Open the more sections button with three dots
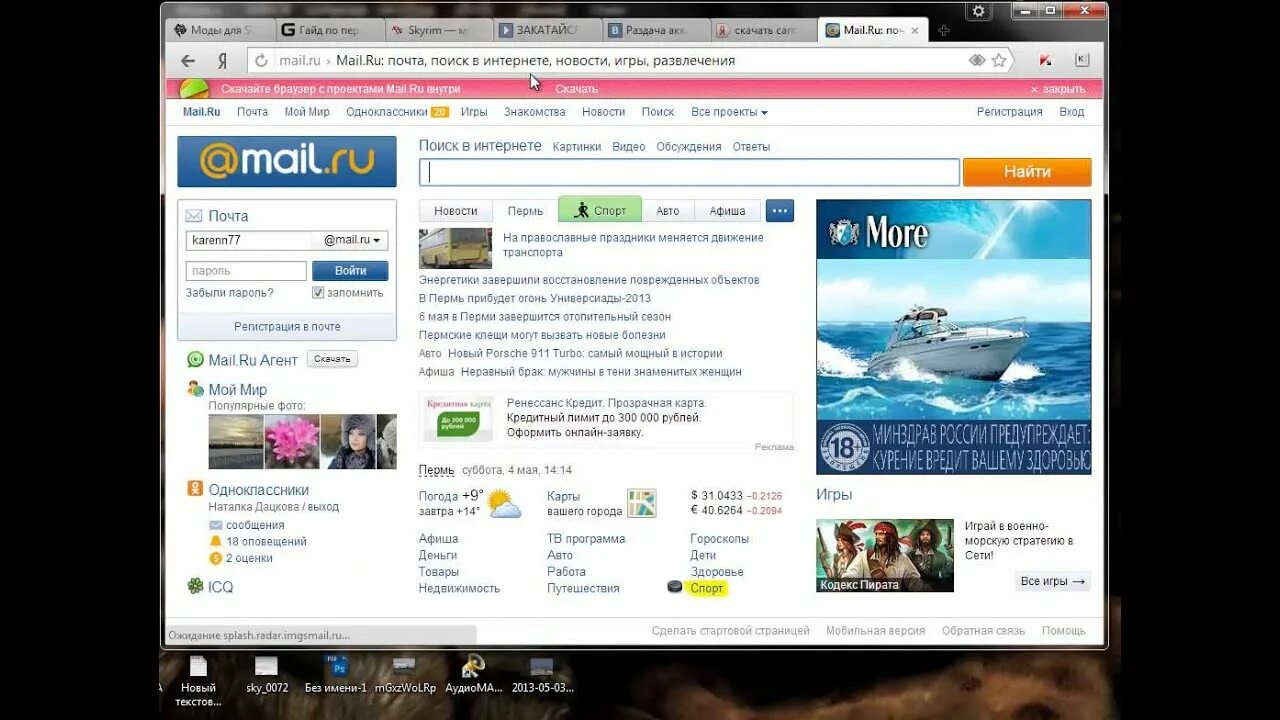Viewport: 1280px width, 720px height. tap(779, 211)
